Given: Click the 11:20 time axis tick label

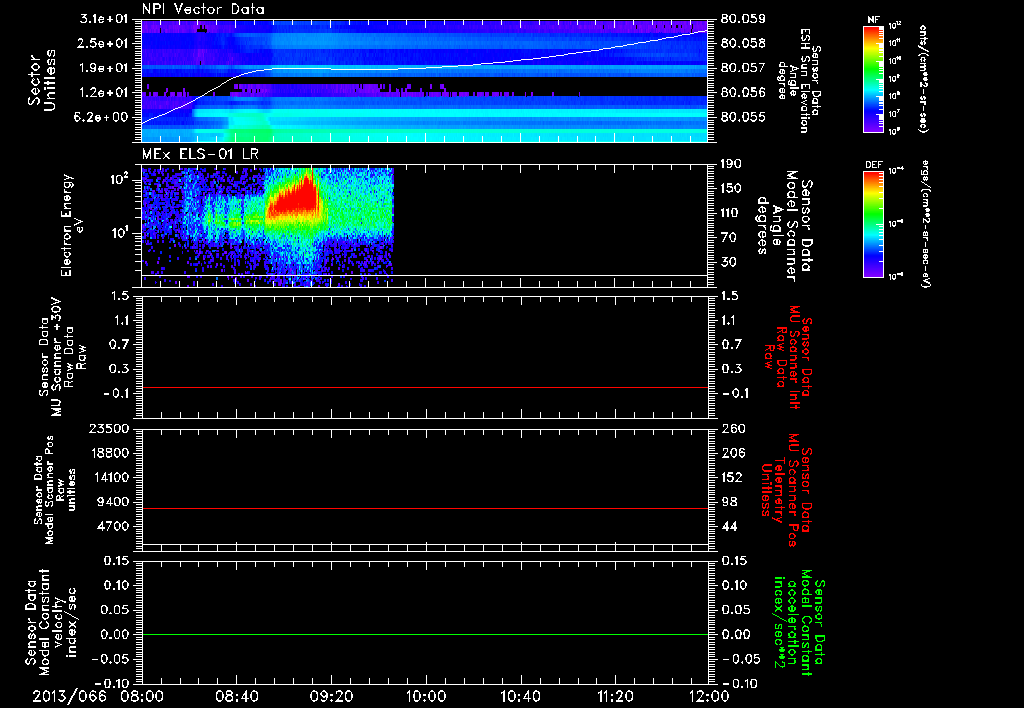Looking at the screenshot, I should [x=615, y=697].
